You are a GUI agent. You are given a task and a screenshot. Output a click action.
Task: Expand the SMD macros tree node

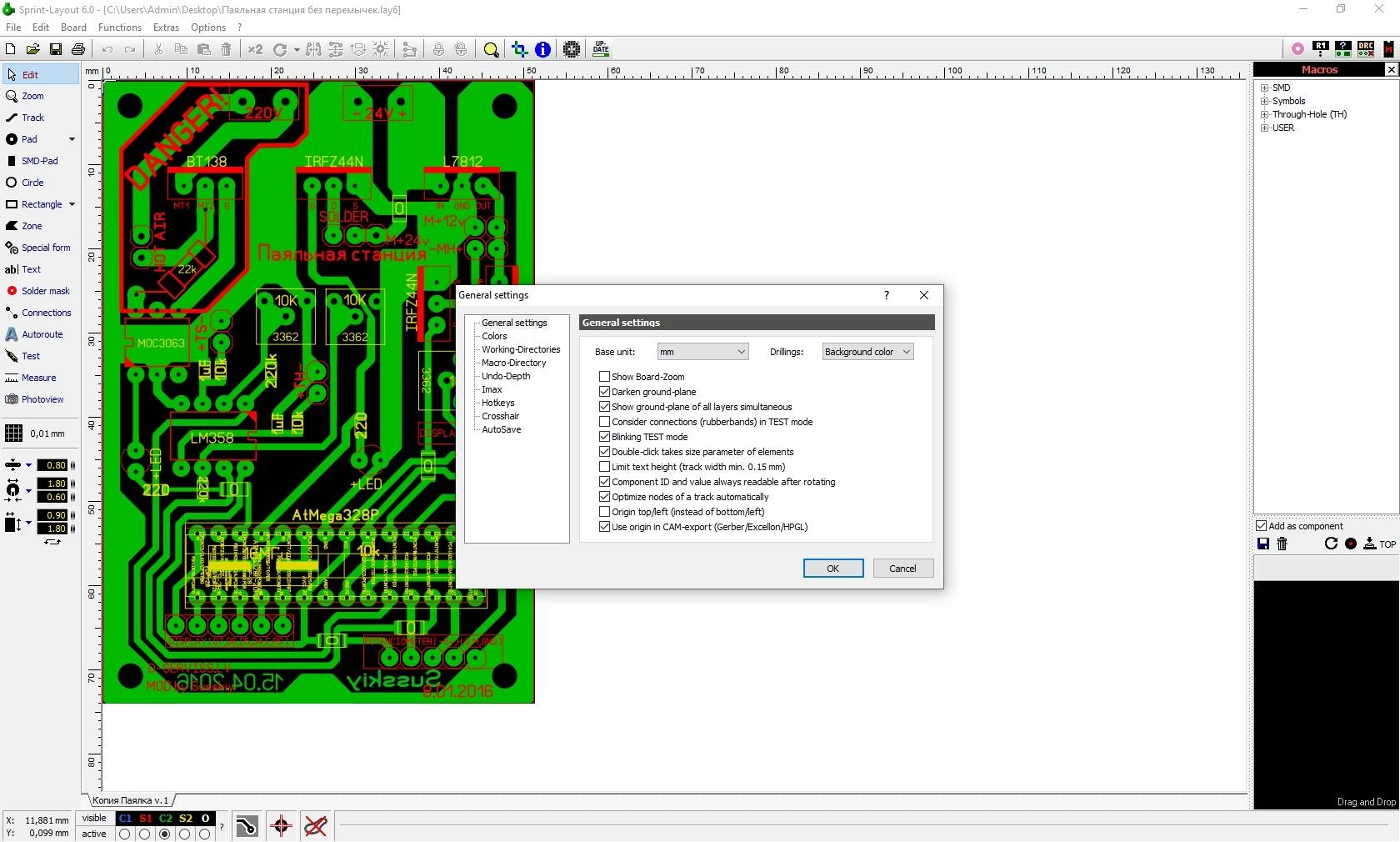(1264, 88)
